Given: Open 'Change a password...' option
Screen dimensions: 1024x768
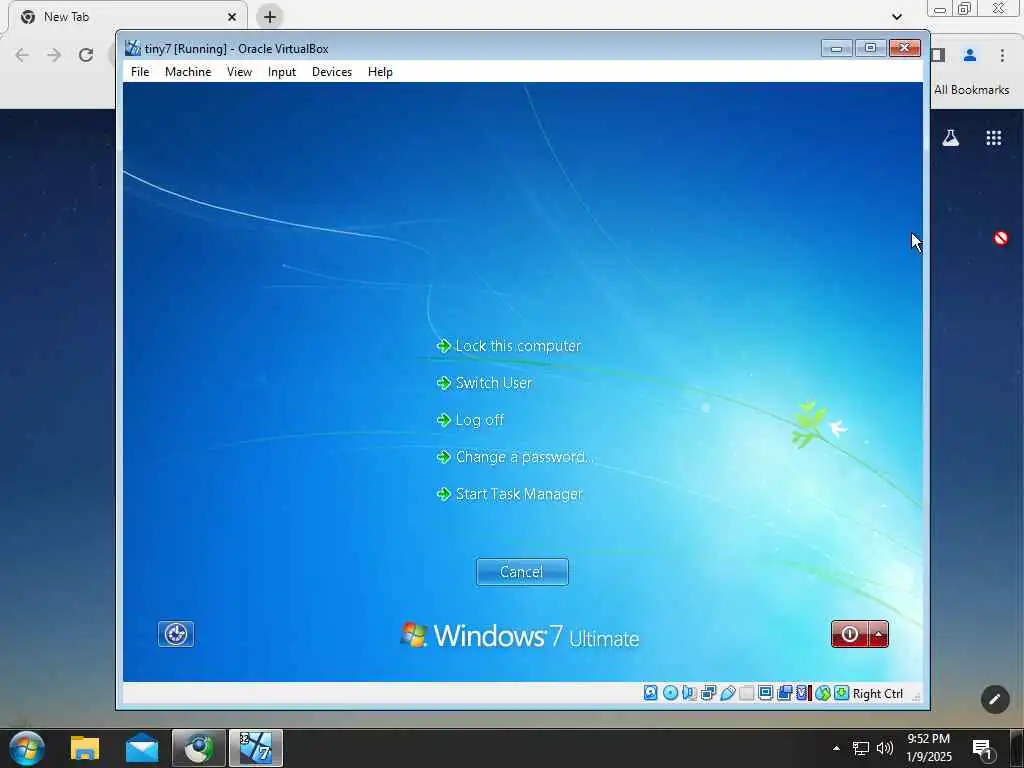Looking at the screenshot, I should pos(524,457).
